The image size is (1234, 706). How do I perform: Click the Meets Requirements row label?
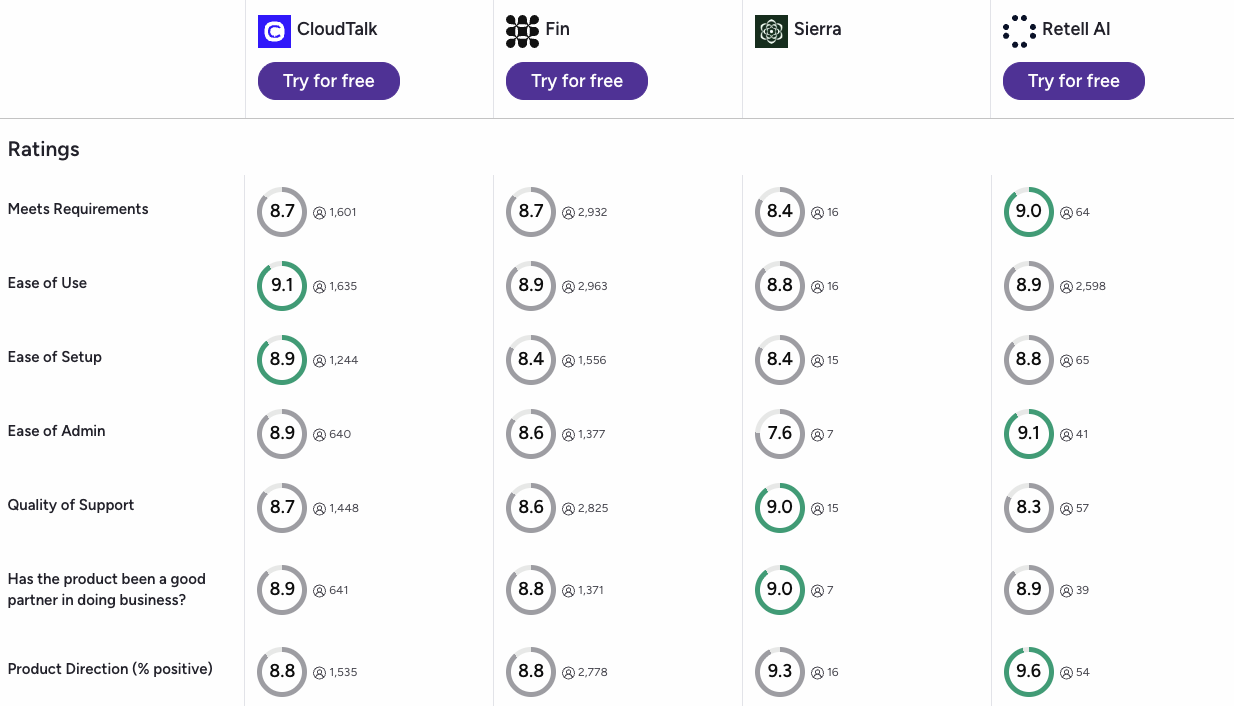78,209
